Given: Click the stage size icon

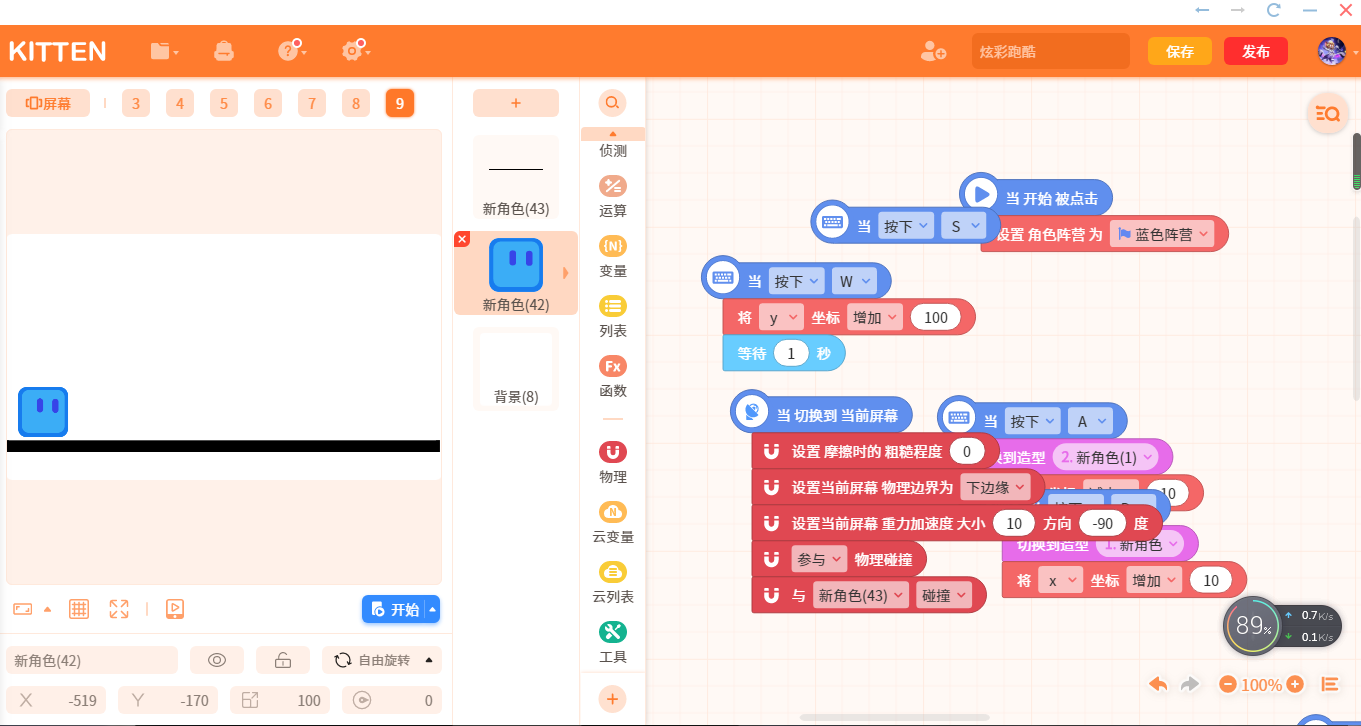Looking at the screenshot, I should tap(23, 608).
